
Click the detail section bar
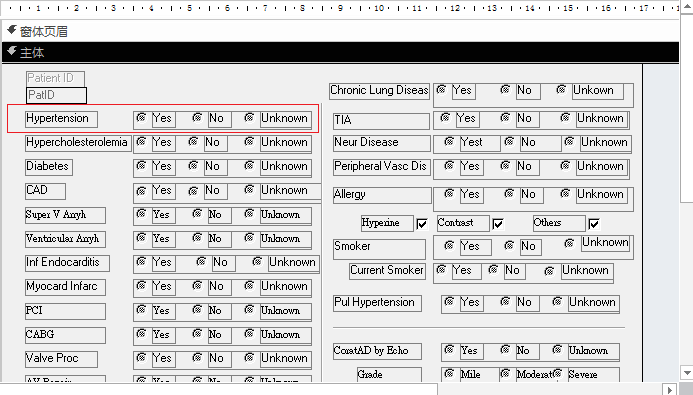(x=340, y=53)
